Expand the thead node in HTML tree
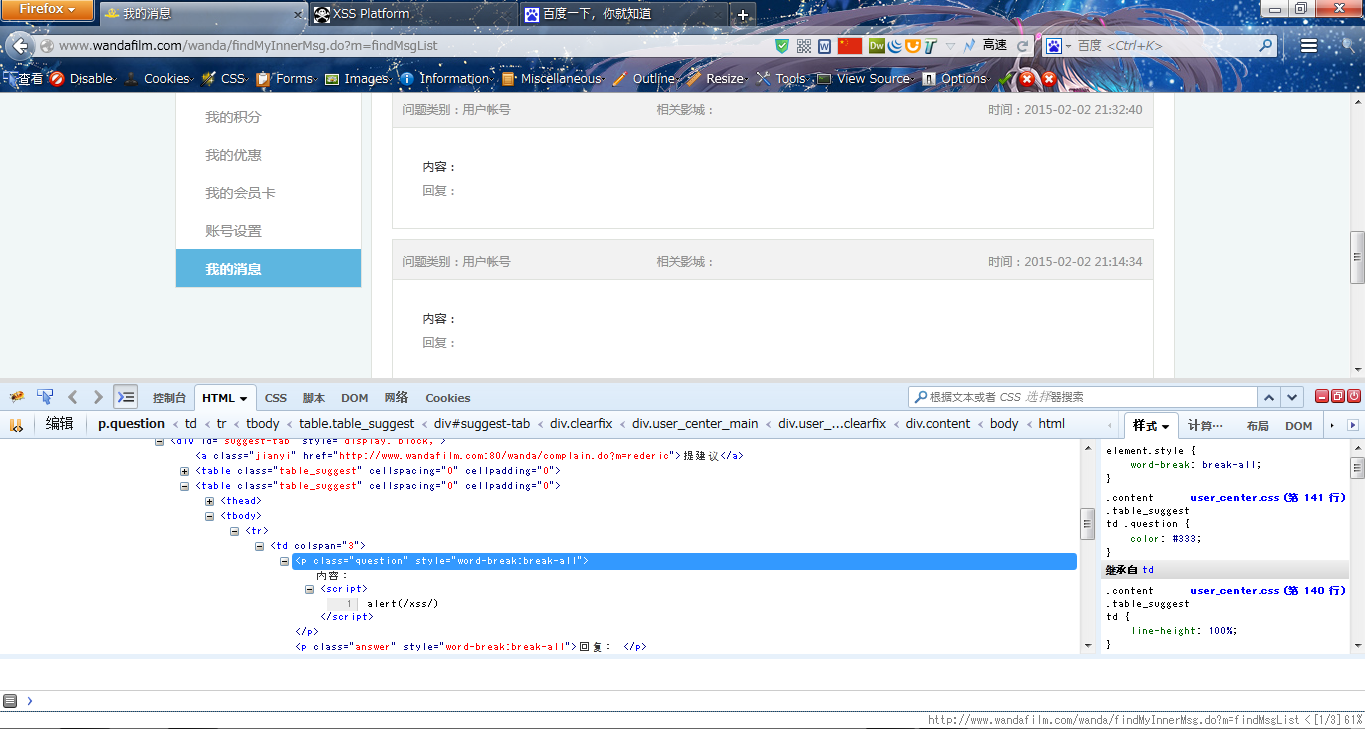This screenshot has width=1365, height=729. [x=210, y=501]
